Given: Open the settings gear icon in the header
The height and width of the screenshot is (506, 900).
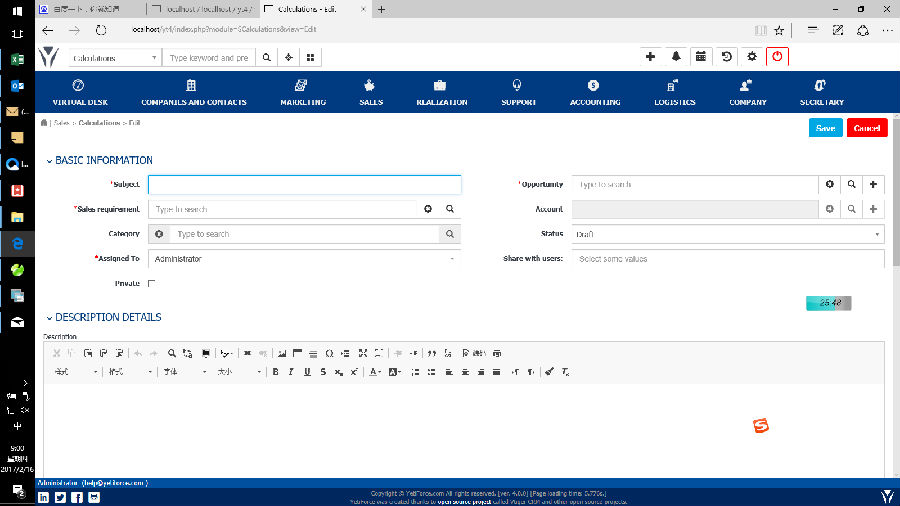Looking at the screenshot, I should [x=752, y=56].
